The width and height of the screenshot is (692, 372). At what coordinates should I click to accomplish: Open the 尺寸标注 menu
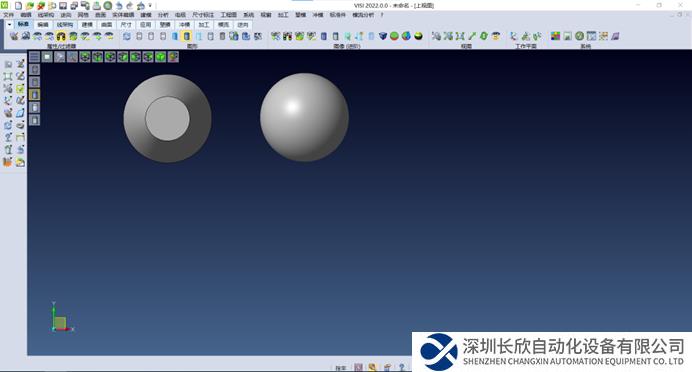coord(203,15)
